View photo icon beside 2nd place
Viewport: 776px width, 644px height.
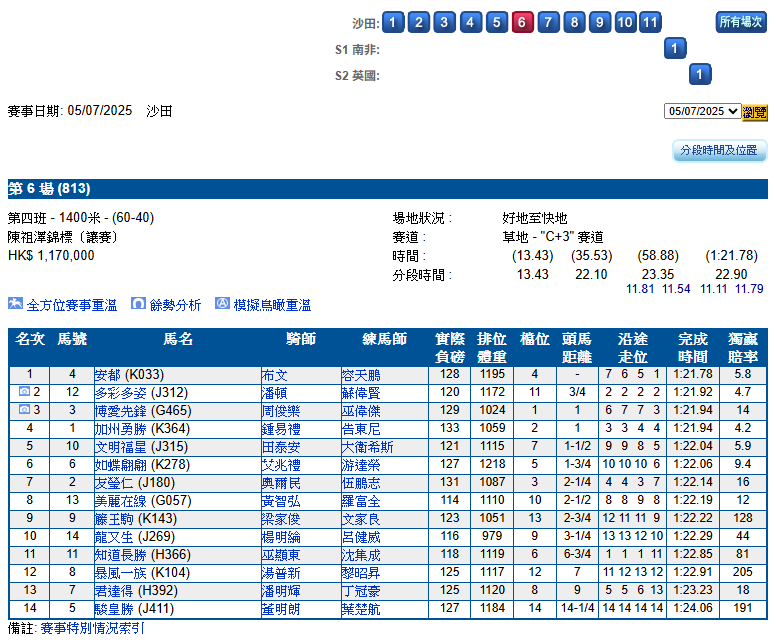[x=24, y=392]
